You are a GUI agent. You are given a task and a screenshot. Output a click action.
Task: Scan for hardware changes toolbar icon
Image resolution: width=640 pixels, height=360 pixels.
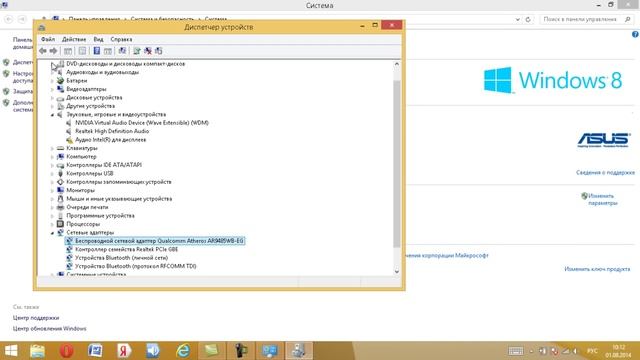122,51
